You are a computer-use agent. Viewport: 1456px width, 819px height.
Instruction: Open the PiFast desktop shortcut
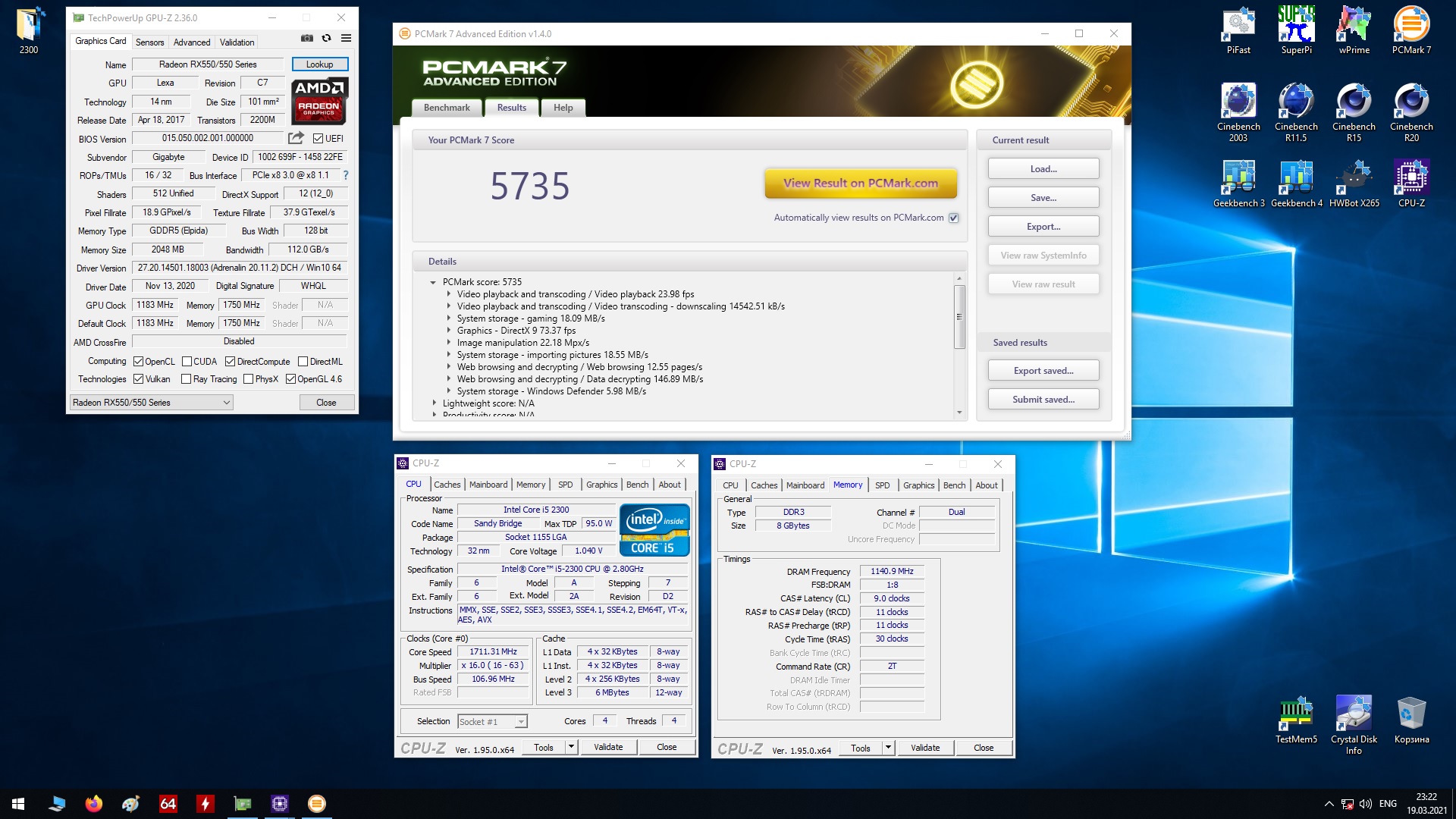pos(1238,30)
